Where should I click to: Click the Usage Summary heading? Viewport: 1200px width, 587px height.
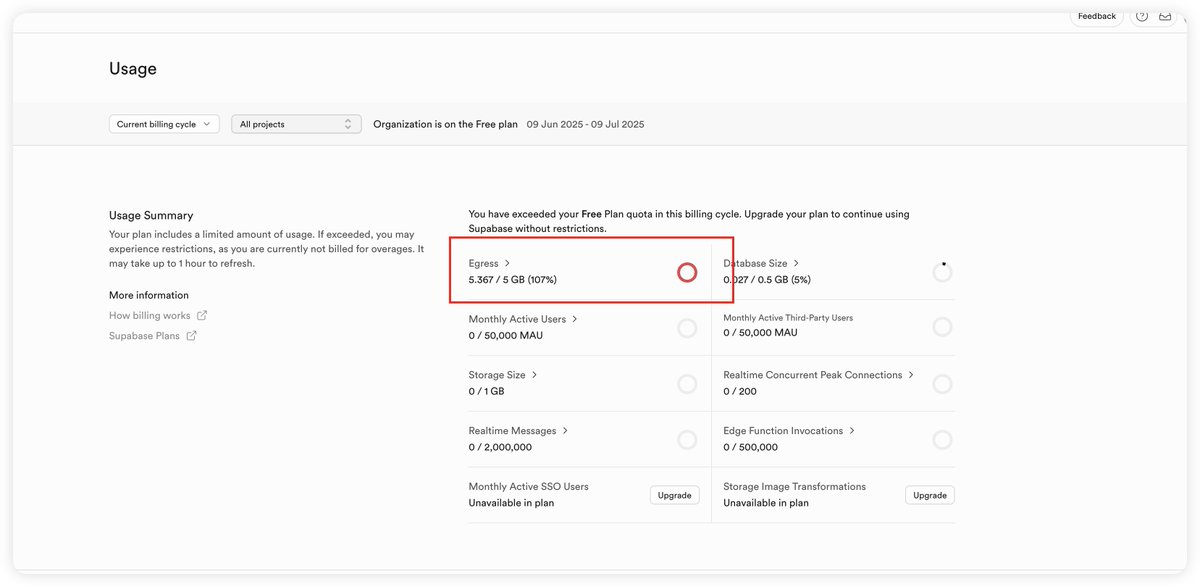(x=151, y=215)
